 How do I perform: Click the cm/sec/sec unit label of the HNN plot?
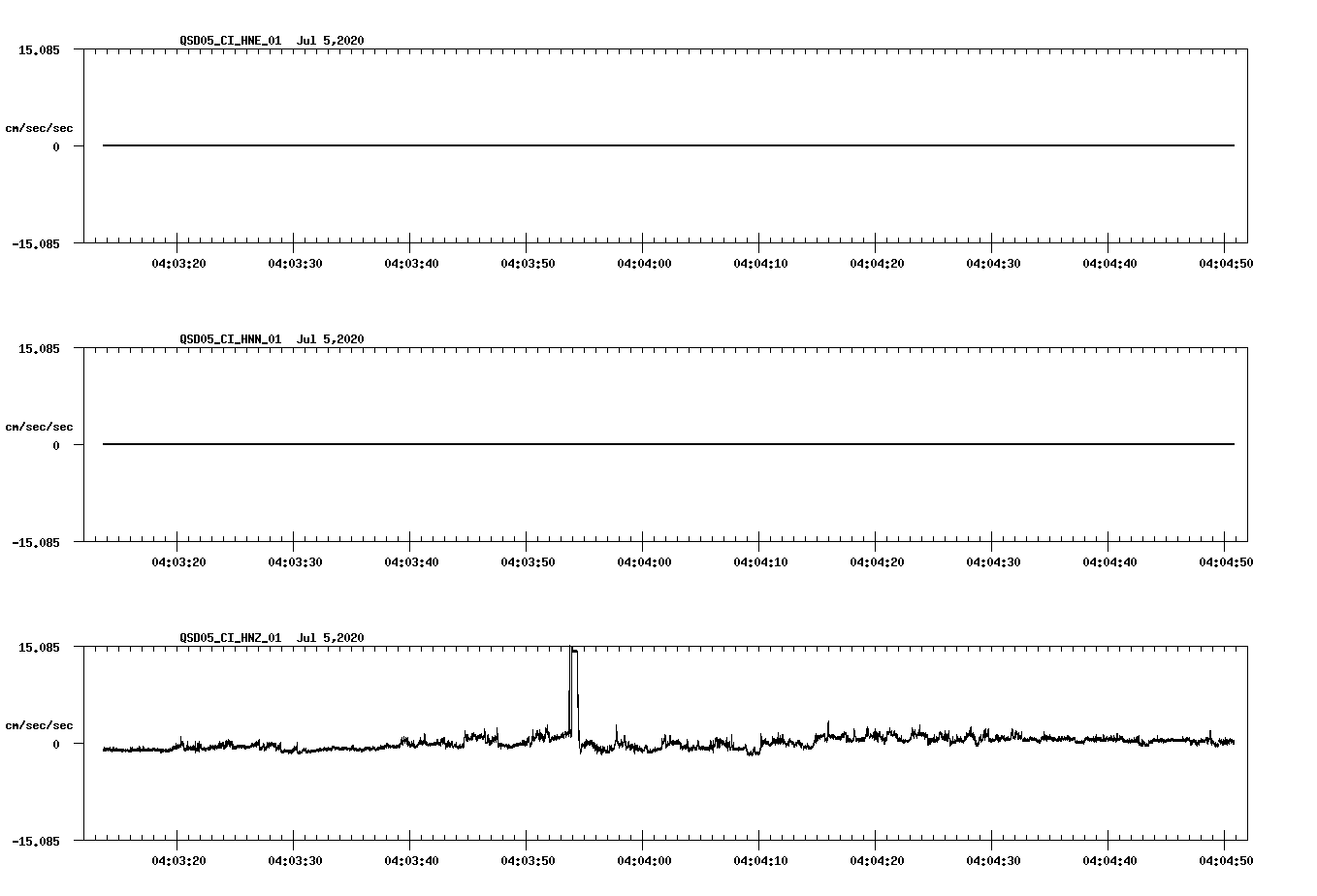click(x=40, y=427)
